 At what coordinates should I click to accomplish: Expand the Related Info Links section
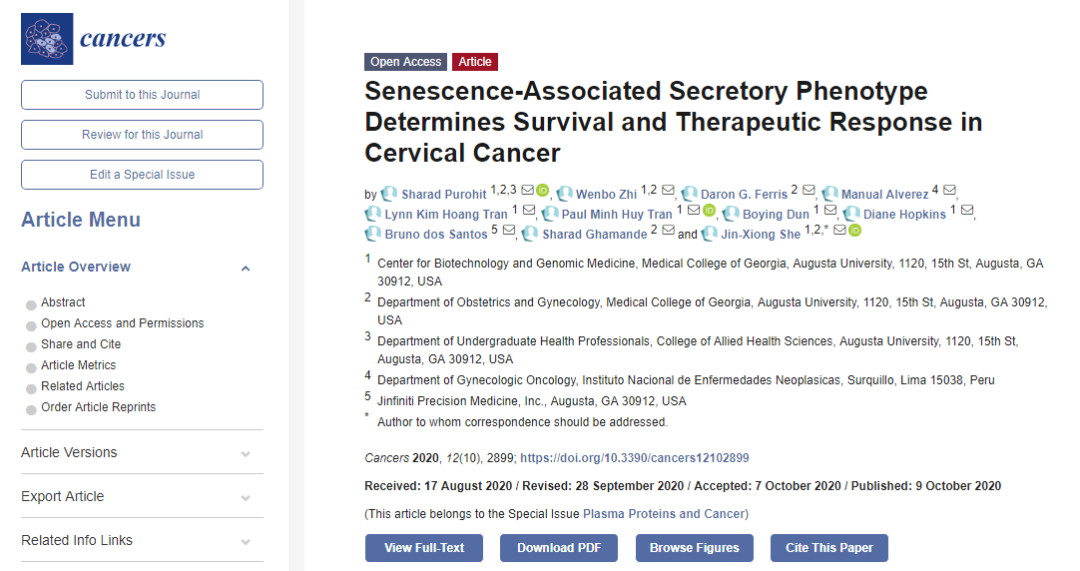coord(245,541)
